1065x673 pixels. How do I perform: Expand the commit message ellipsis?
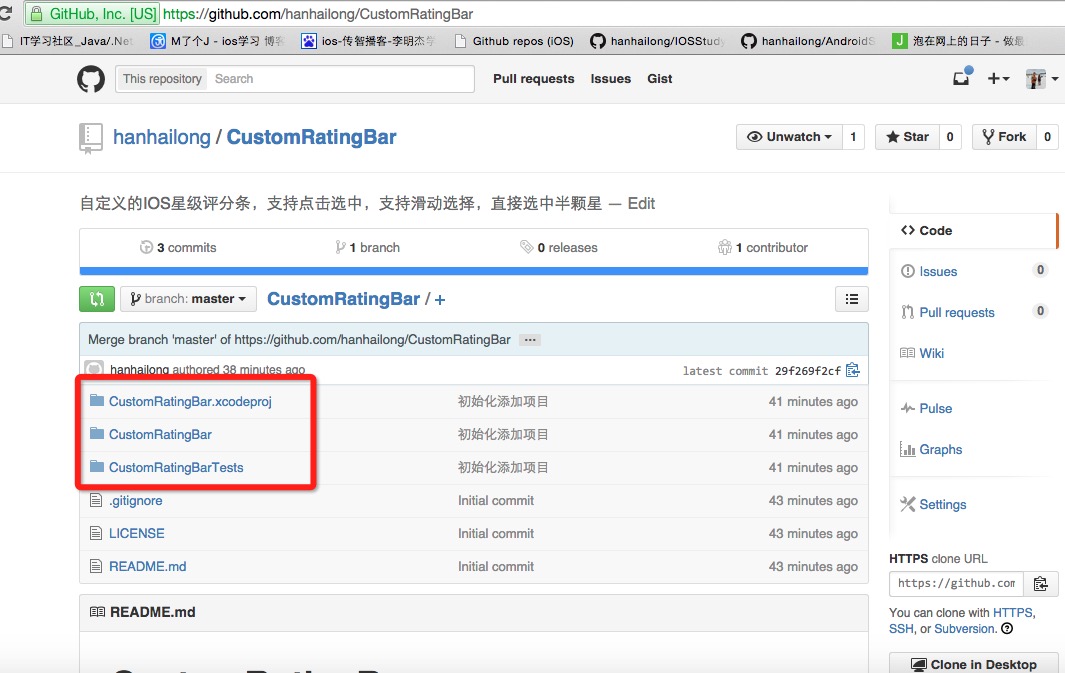coord(530,340)
